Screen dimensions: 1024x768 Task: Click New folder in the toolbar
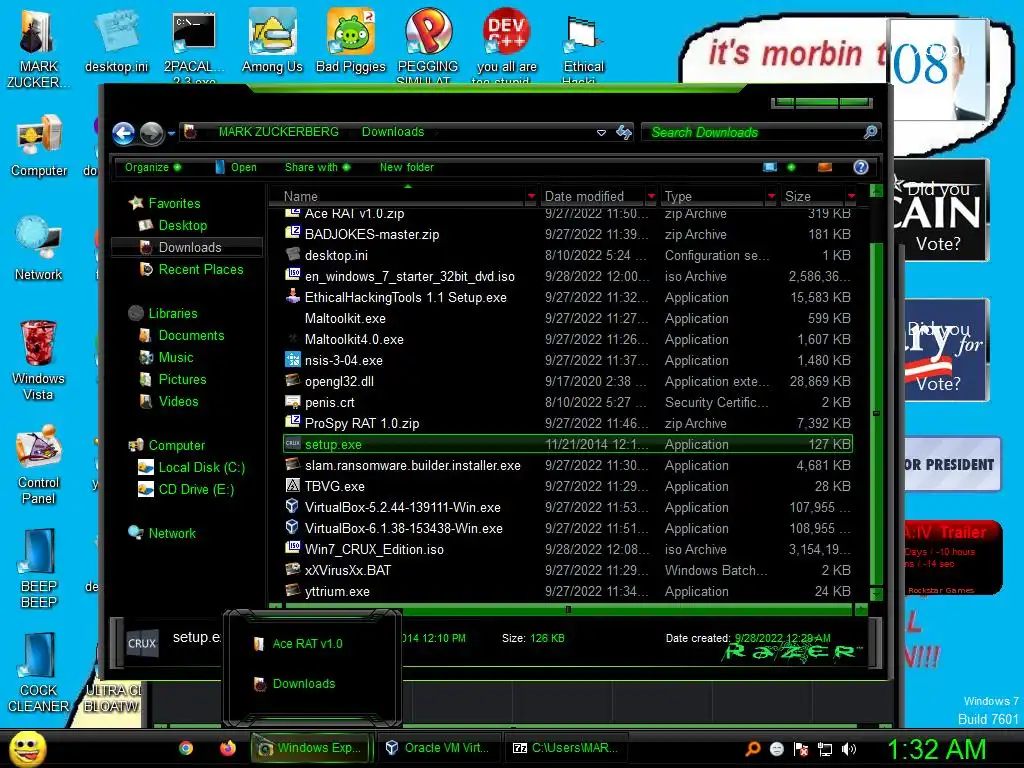click(407, 167)
